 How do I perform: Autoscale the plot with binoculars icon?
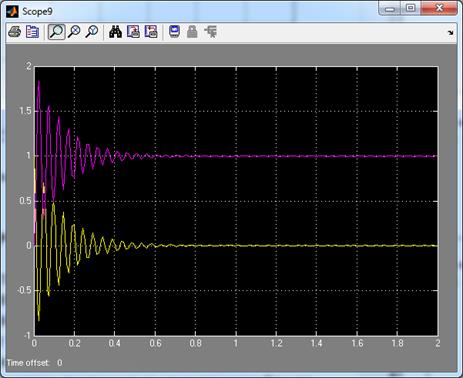pos(115,32)
